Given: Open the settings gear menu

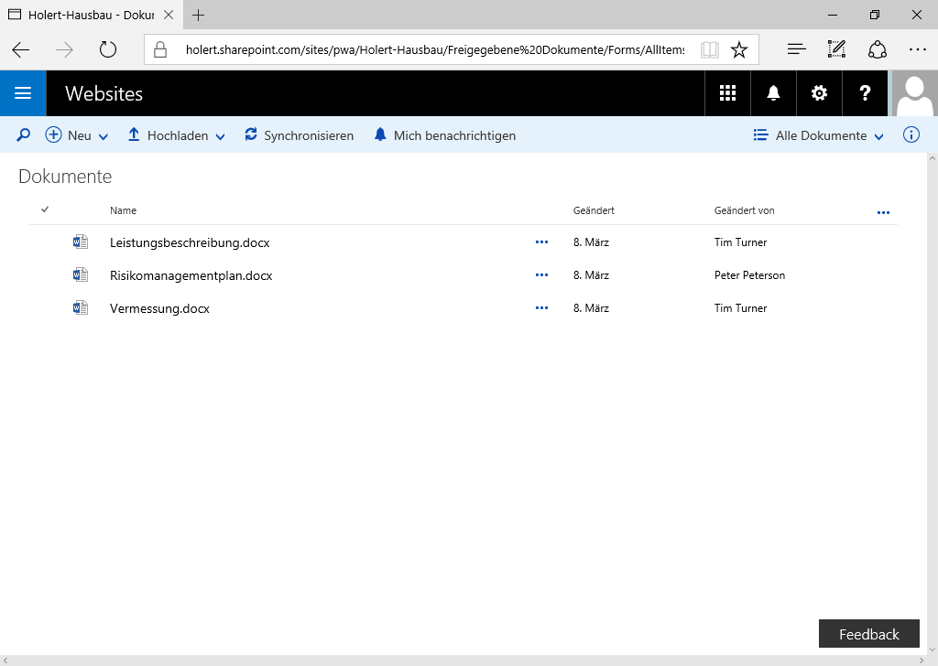Looking at the screenshot, I should pyautogui.click(x=819, y=93).
